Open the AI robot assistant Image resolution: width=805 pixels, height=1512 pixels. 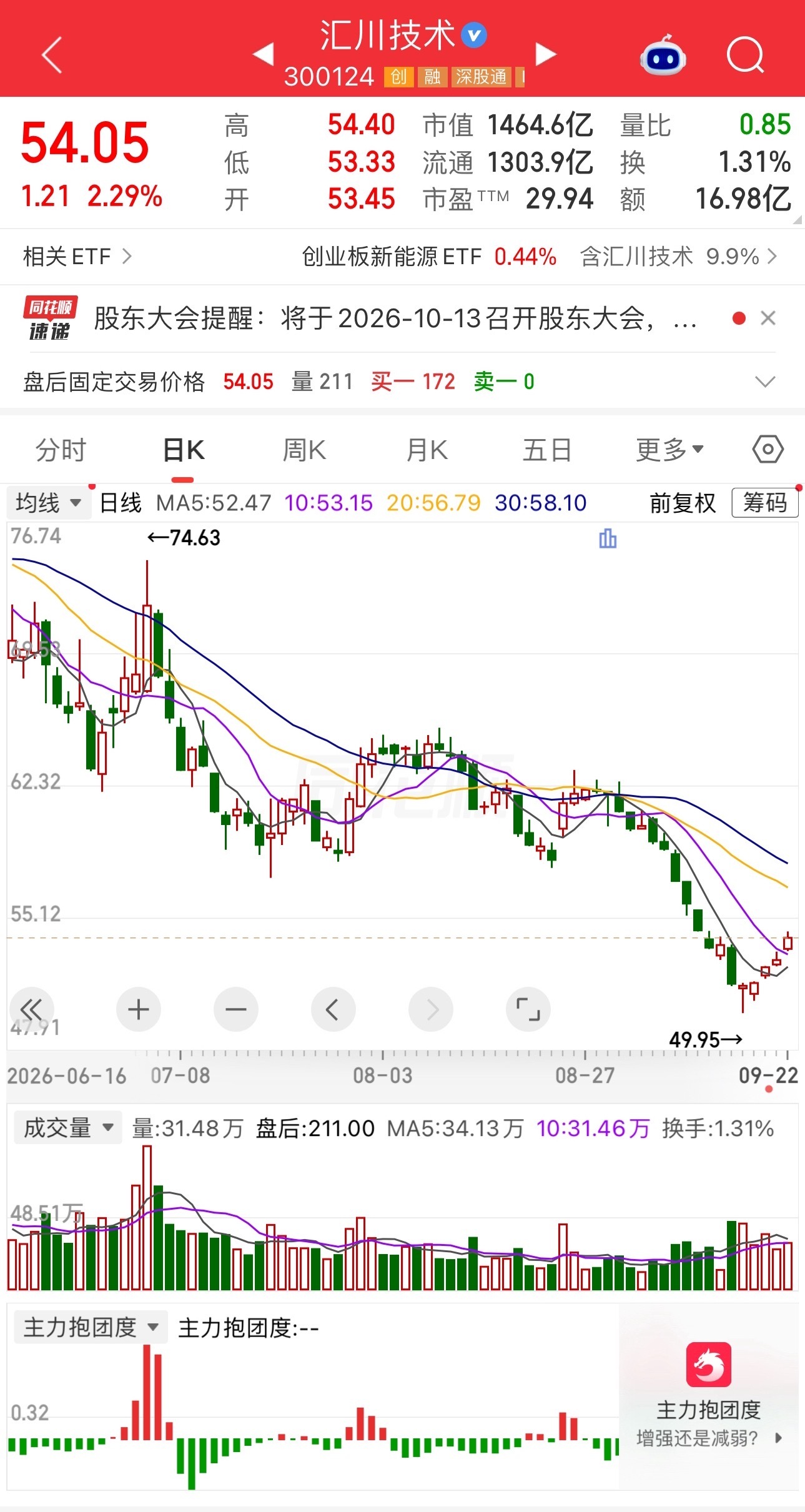point(663,55)
